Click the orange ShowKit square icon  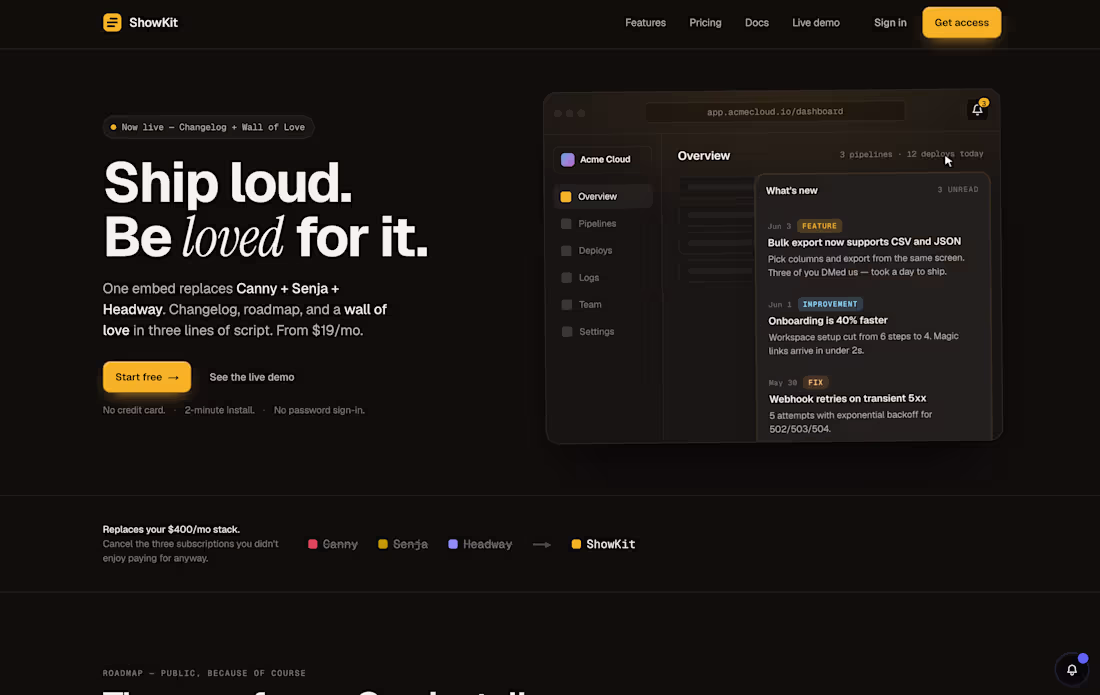click(576, 544)
